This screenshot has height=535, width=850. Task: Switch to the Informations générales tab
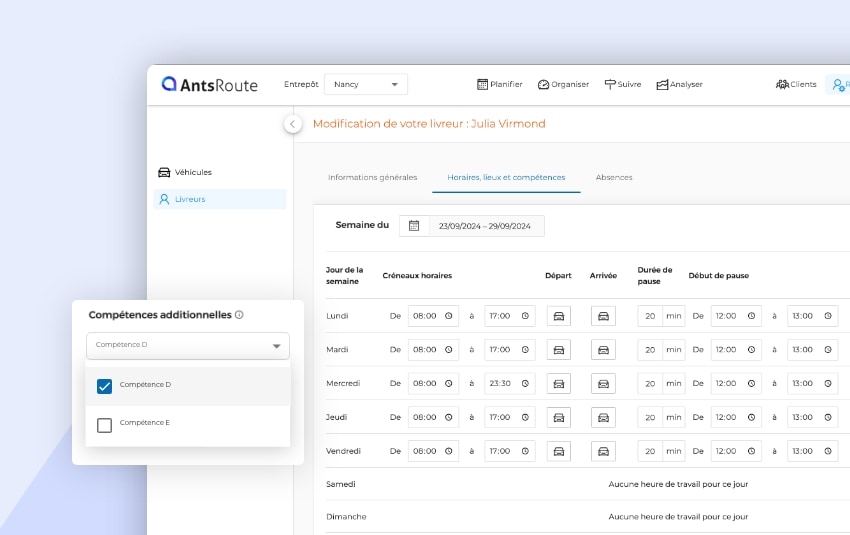(x=372, y=177)
